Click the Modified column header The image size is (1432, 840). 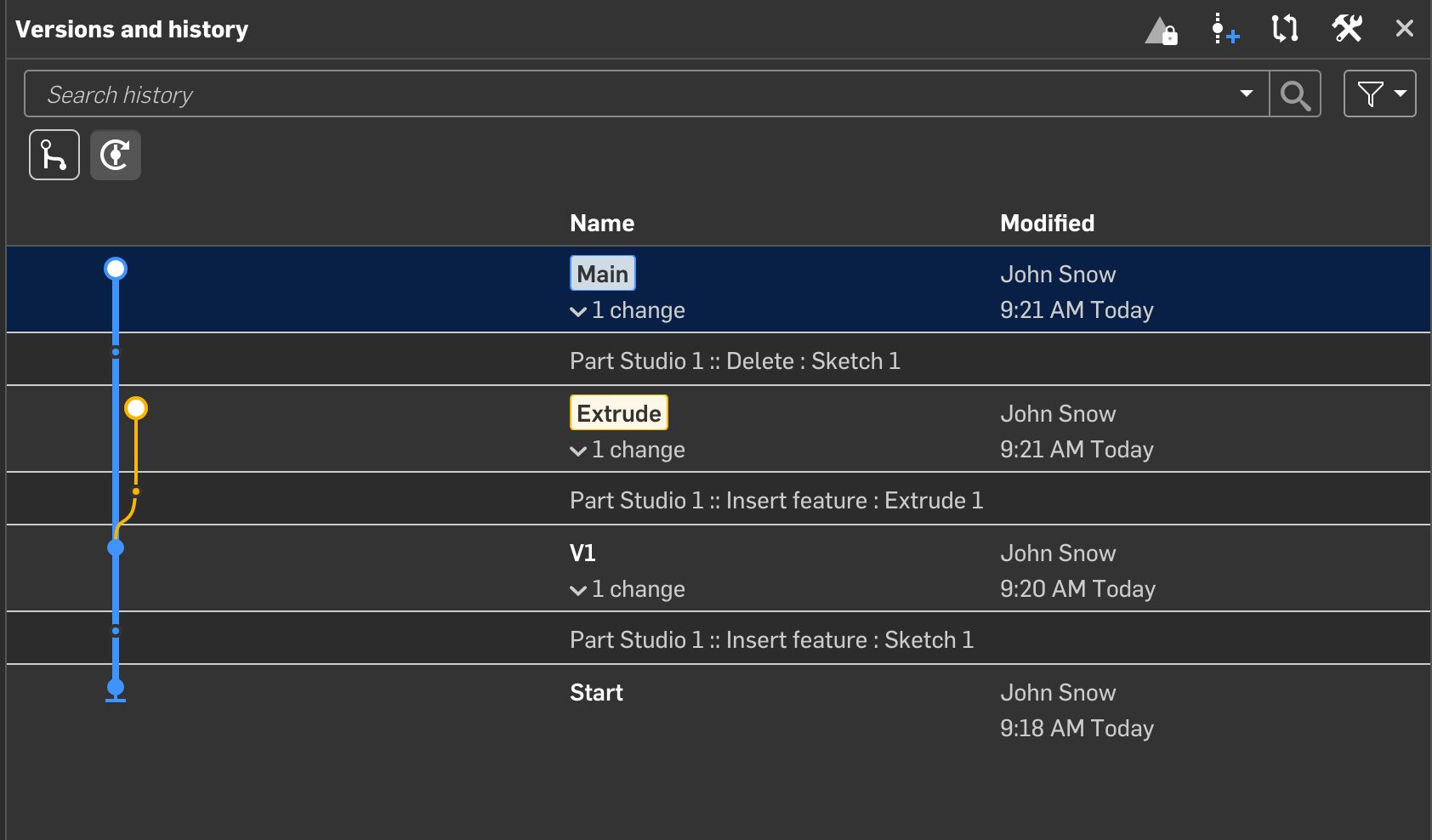[x=1047, y=224]
